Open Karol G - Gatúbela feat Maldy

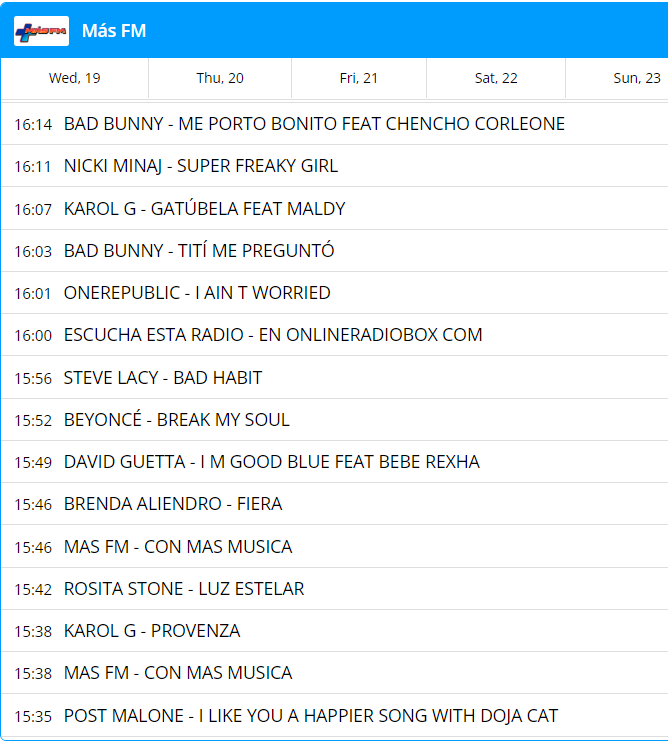[205, 208]
